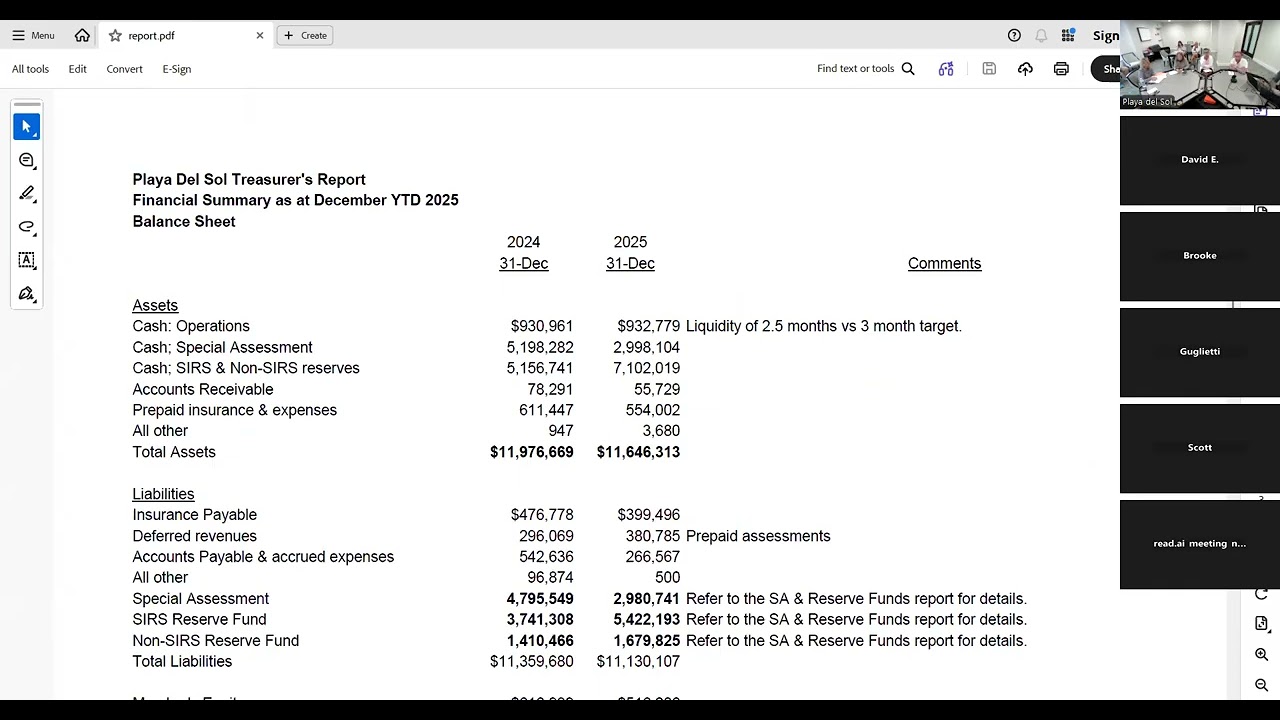Click the "Playa Del Sol Treasurer's Report" title
The image size is (1280, 720).
click(x=249, y=180)
